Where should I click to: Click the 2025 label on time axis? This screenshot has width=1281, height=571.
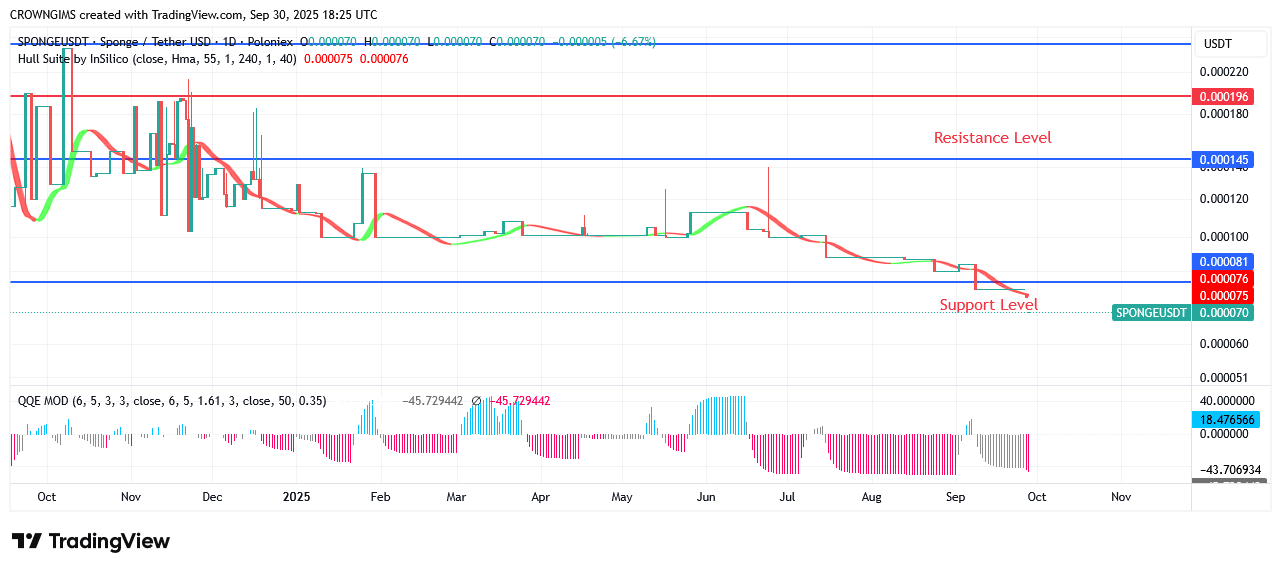click(x=298, y=496)
